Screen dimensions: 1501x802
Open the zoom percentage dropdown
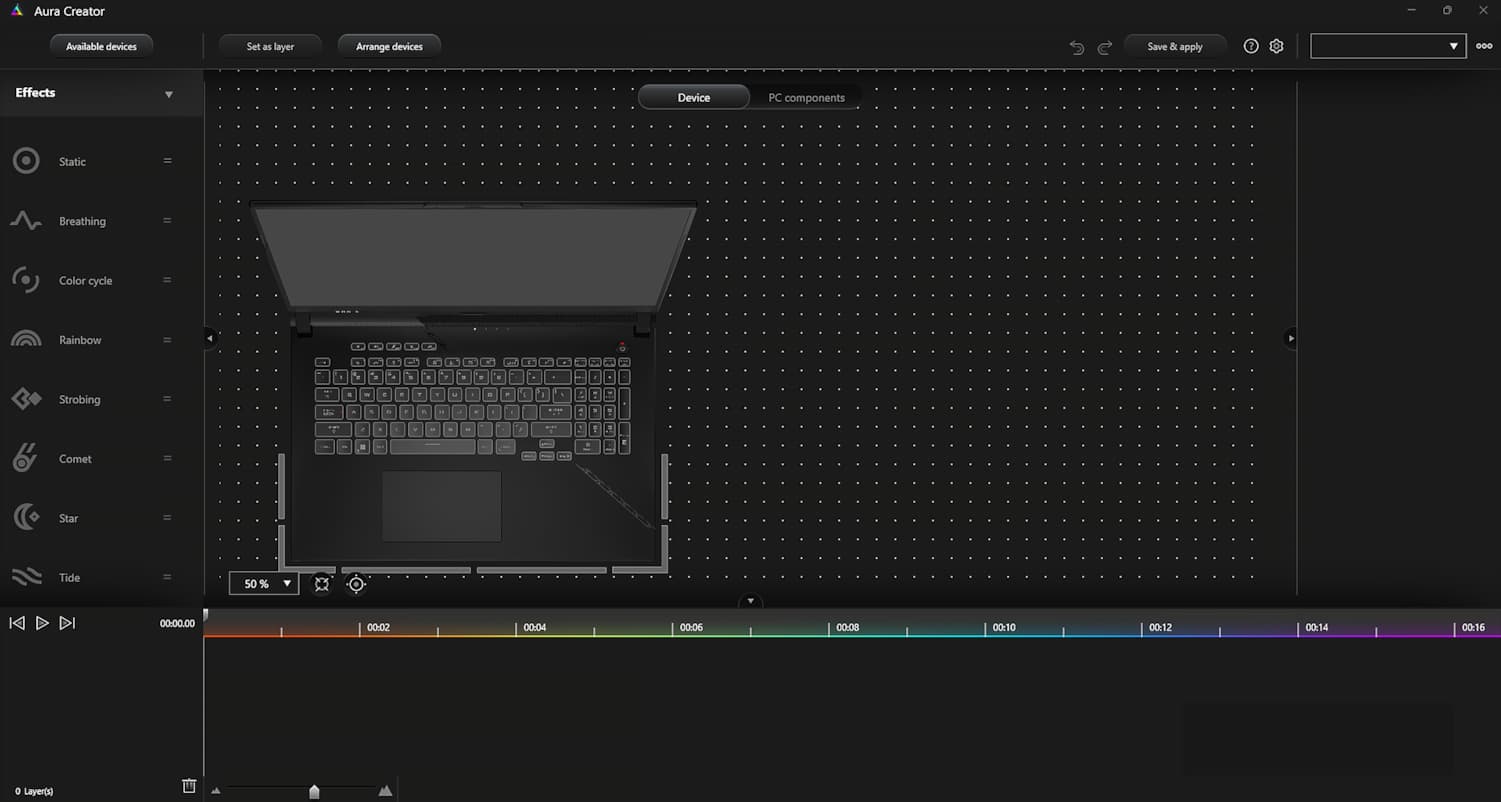[286, 583]
